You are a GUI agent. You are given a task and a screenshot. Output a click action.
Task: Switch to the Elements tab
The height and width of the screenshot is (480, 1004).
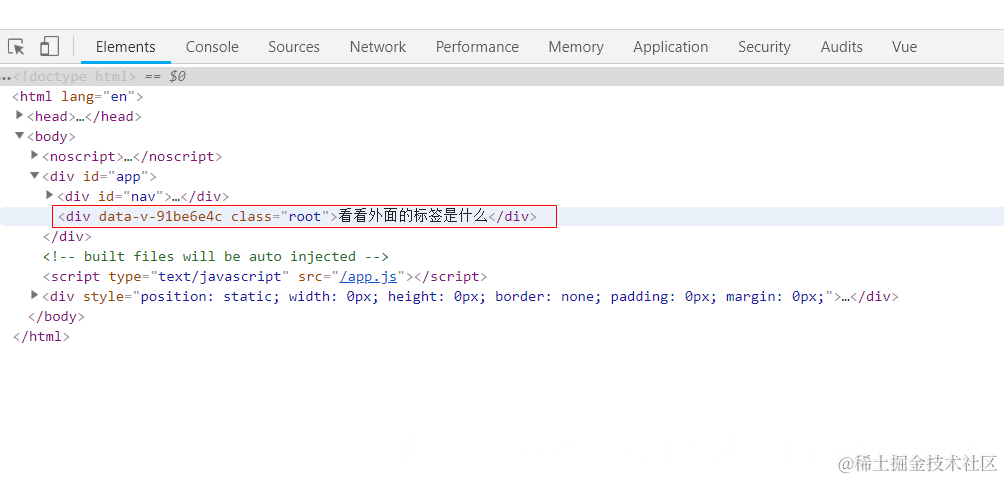126,47
